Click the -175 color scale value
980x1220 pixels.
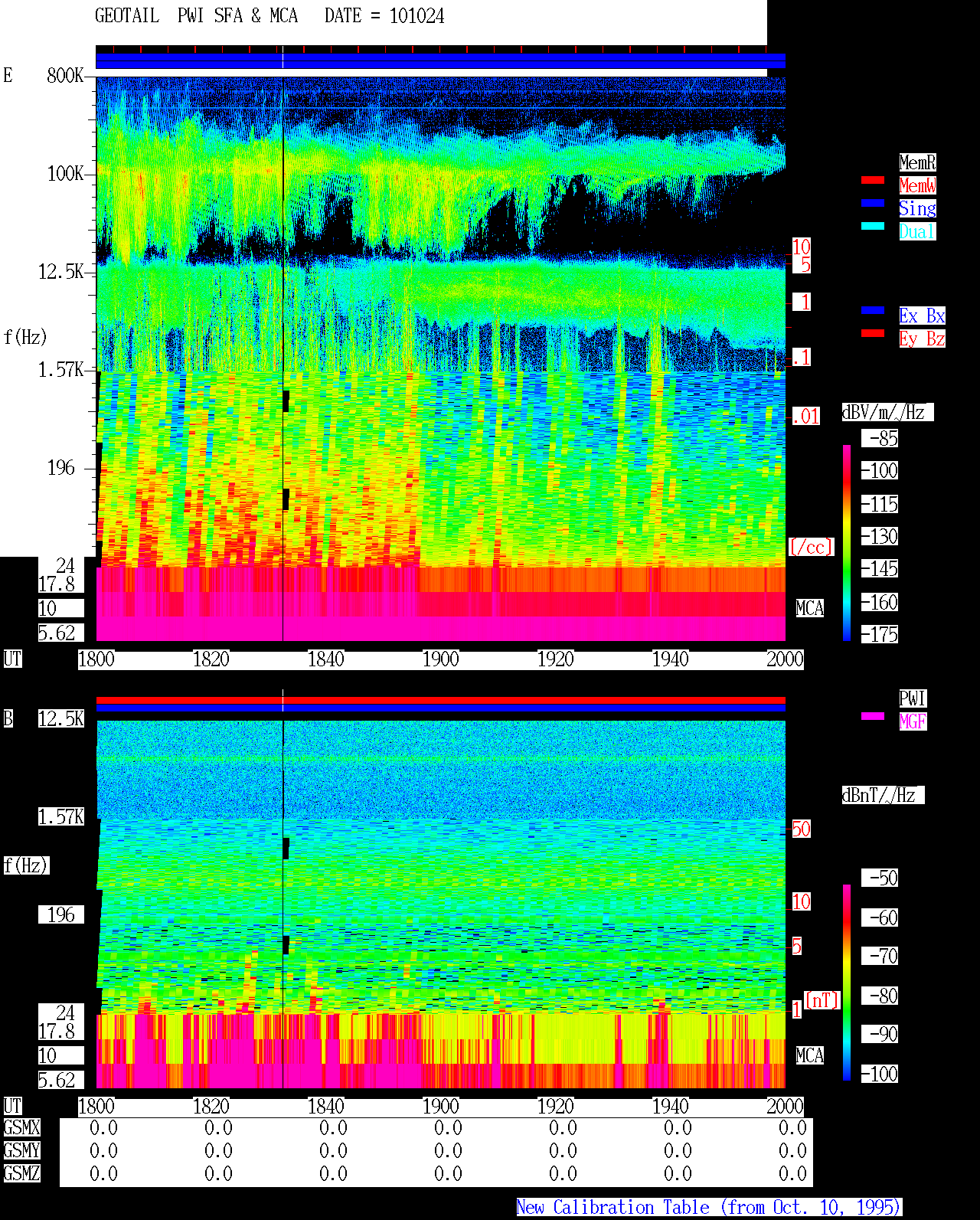880,634
